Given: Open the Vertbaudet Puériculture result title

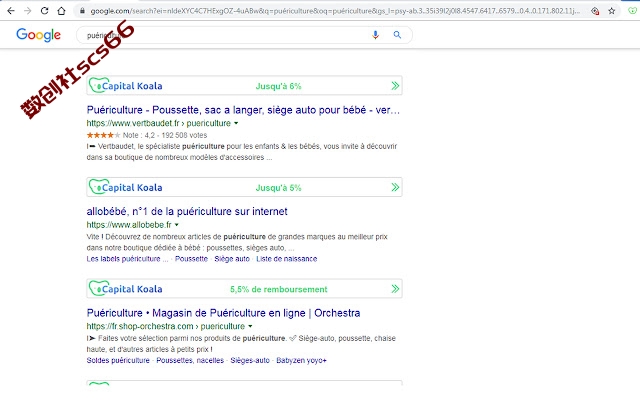Looking at the screenshot, I should pos(243,110).
